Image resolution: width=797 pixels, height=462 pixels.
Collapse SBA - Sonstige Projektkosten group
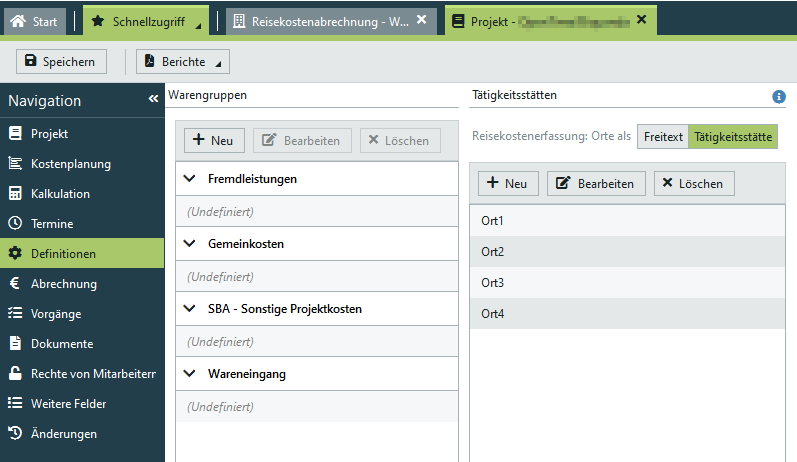pos(191,309)
